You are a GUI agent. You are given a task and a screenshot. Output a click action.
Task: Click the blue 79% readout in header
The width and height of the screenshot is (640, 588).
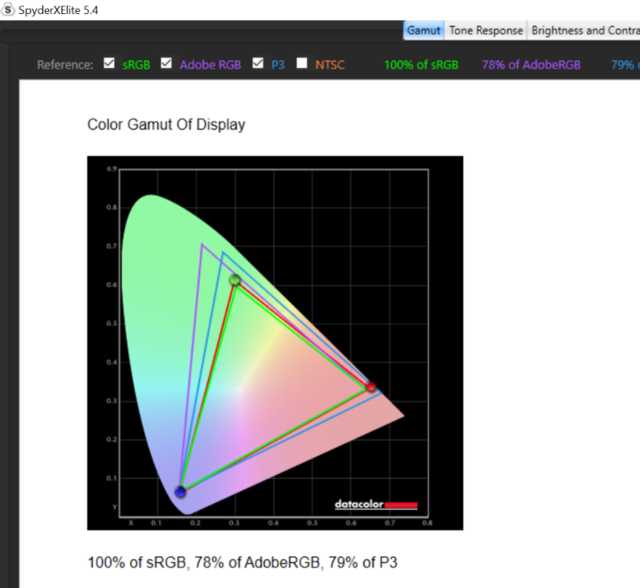(625, 65)
